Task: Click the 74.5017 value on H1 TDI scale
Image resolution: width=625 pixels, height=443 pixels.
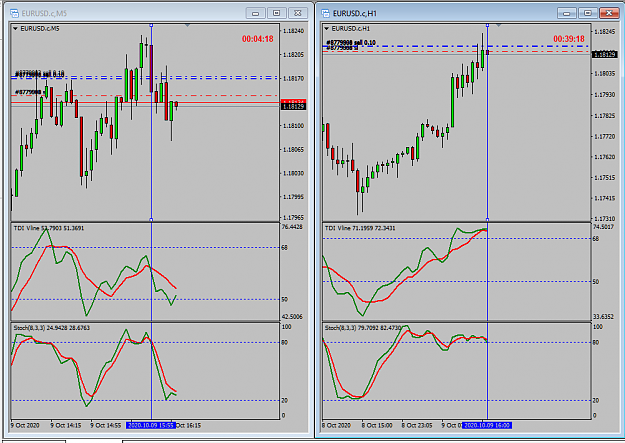Action: click(x=603, y=227)
